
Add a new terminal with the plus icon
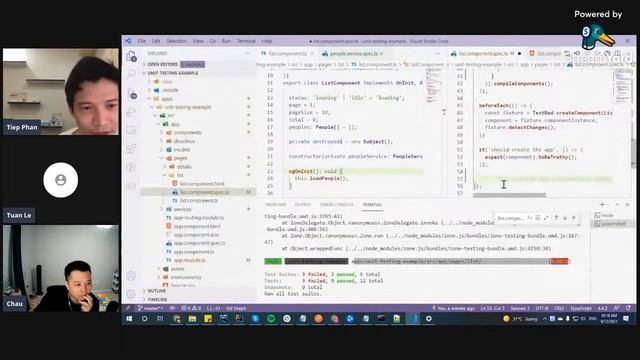602,204
